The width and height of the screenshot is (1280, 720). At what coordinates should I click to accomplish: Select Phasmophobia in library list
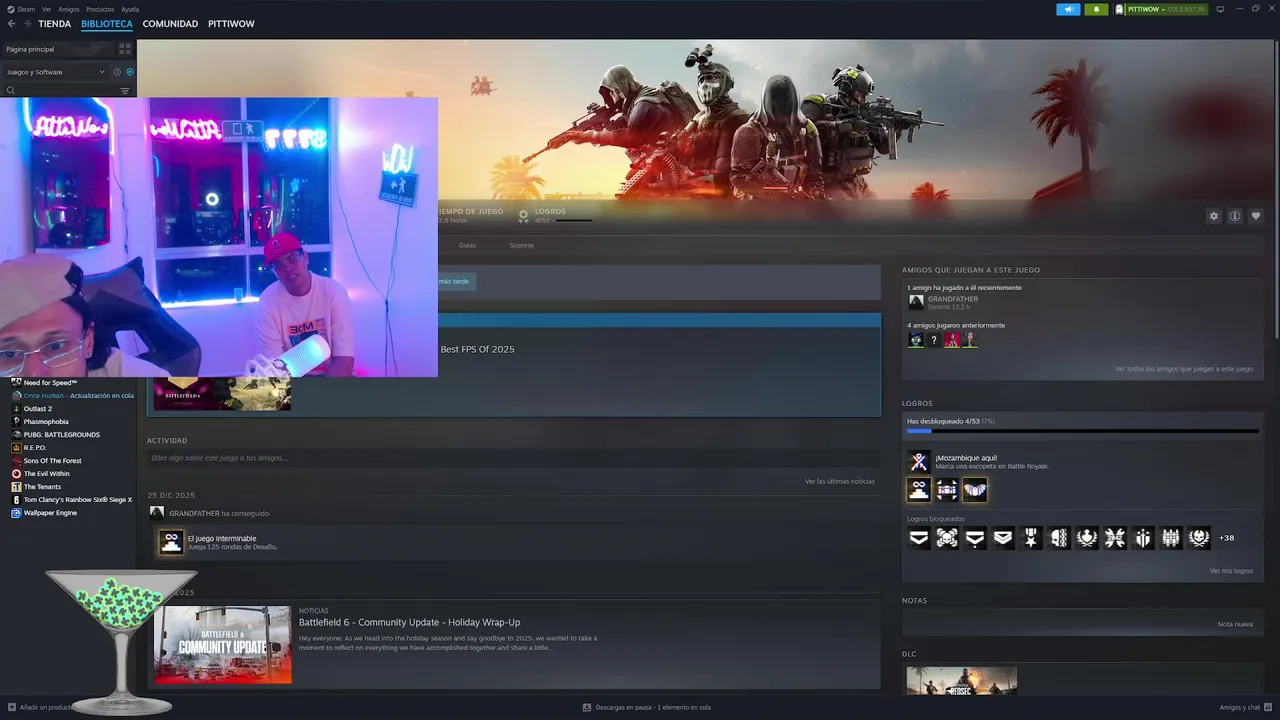[46, 422]
